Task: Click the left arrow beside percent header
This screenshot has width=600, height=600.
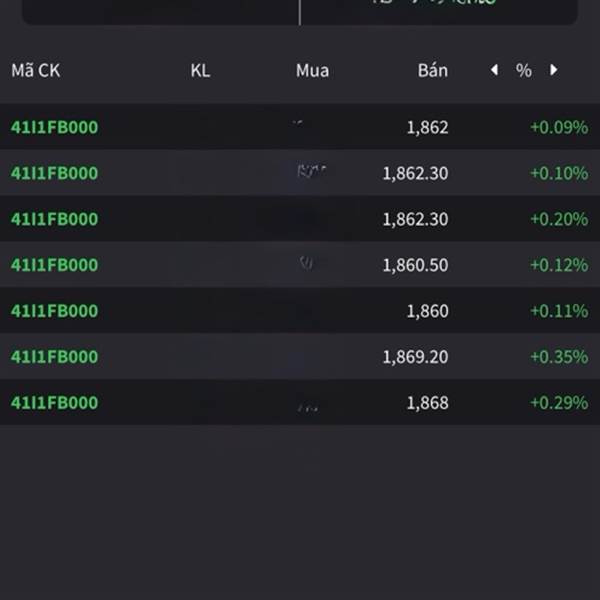Action: click(494, 70)
